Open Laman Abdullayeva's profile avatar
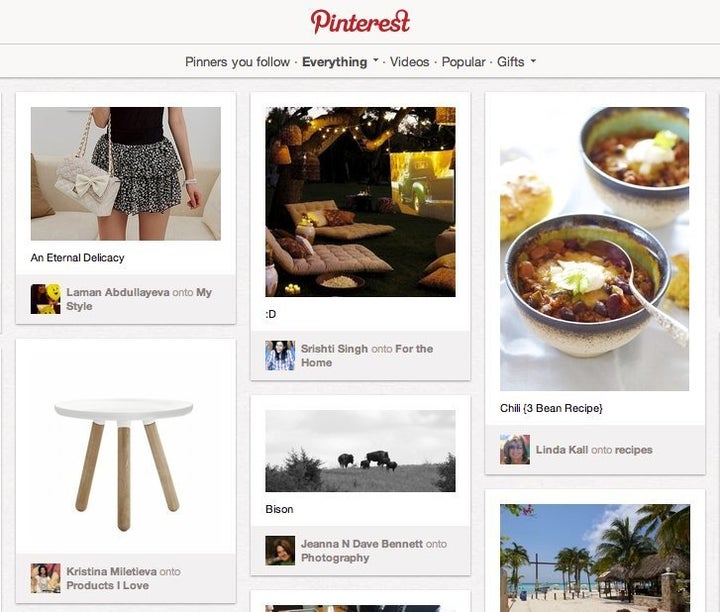Image resolution: width=720 pixels, height=612 pixels. pyautogui.click(x=45, y=299)
